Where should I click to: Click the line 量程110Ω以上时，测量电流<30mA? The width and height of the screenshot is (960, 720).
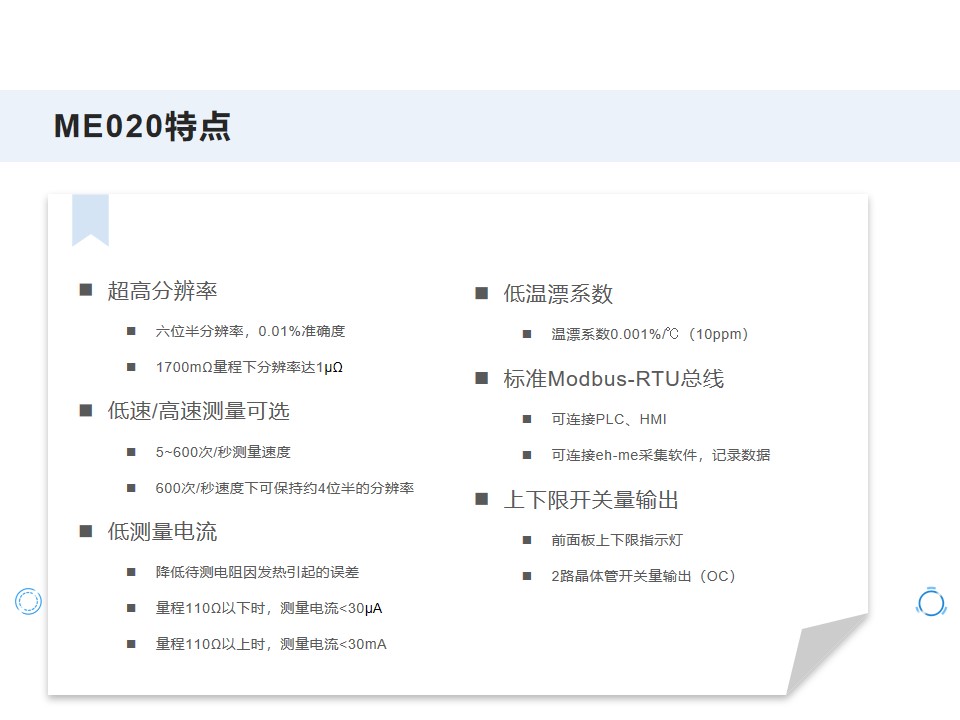tap(271, 644)
